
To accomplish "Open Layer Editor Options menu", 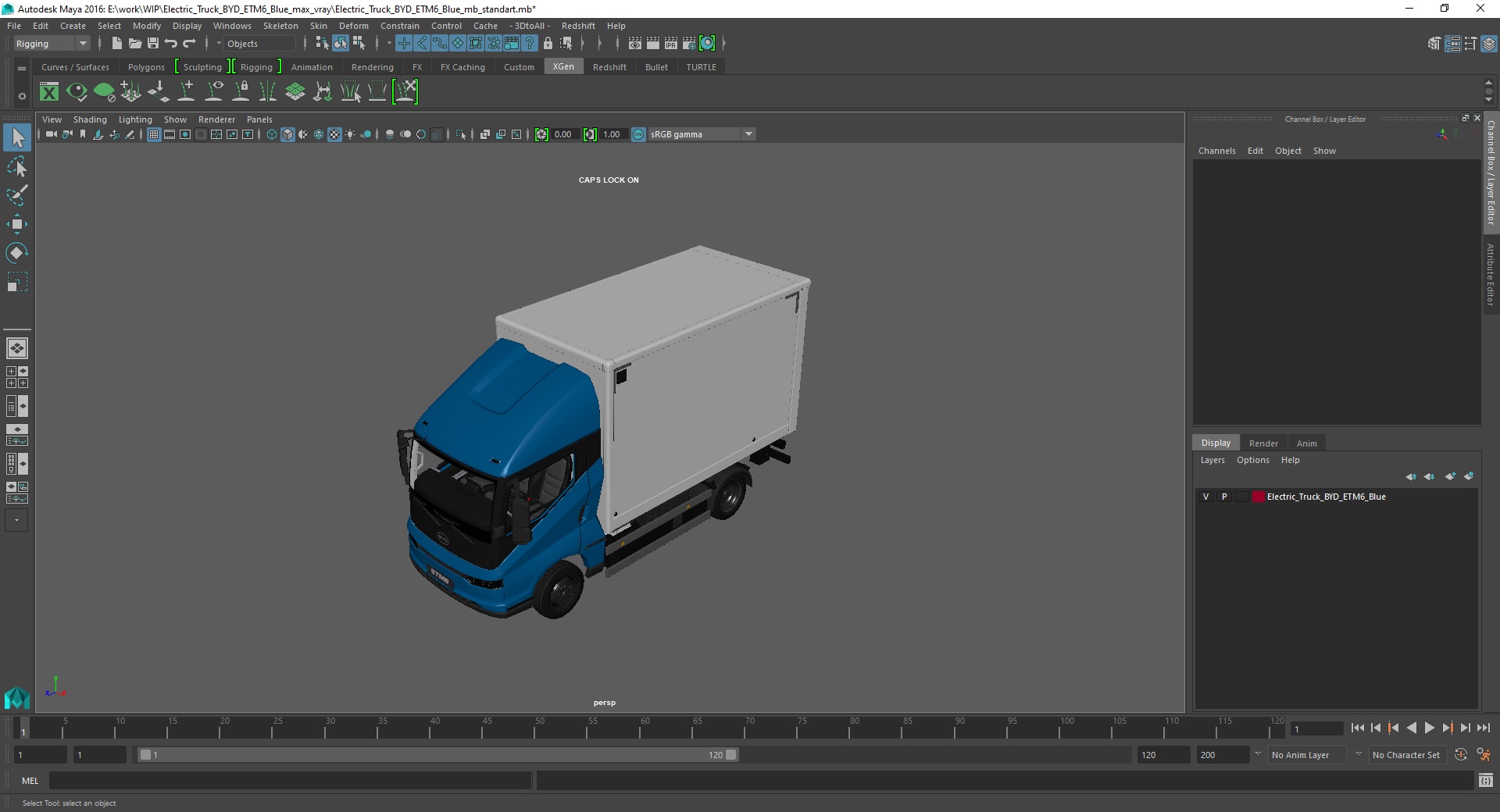I will click(x=1252, y=460).
